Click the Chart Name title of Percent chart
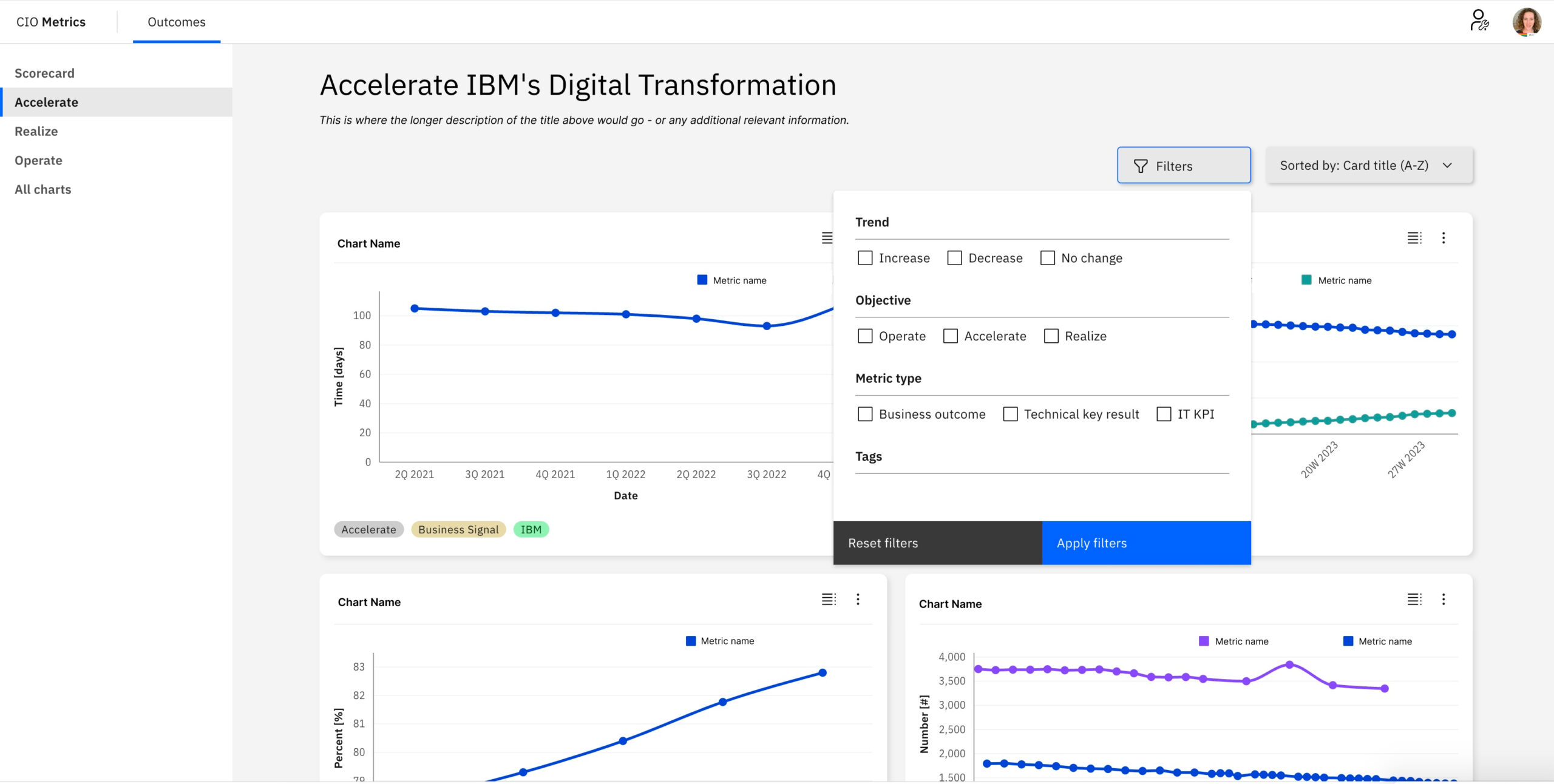Image resolution: width=1554 pixels, height=784 pixels. 369,602
